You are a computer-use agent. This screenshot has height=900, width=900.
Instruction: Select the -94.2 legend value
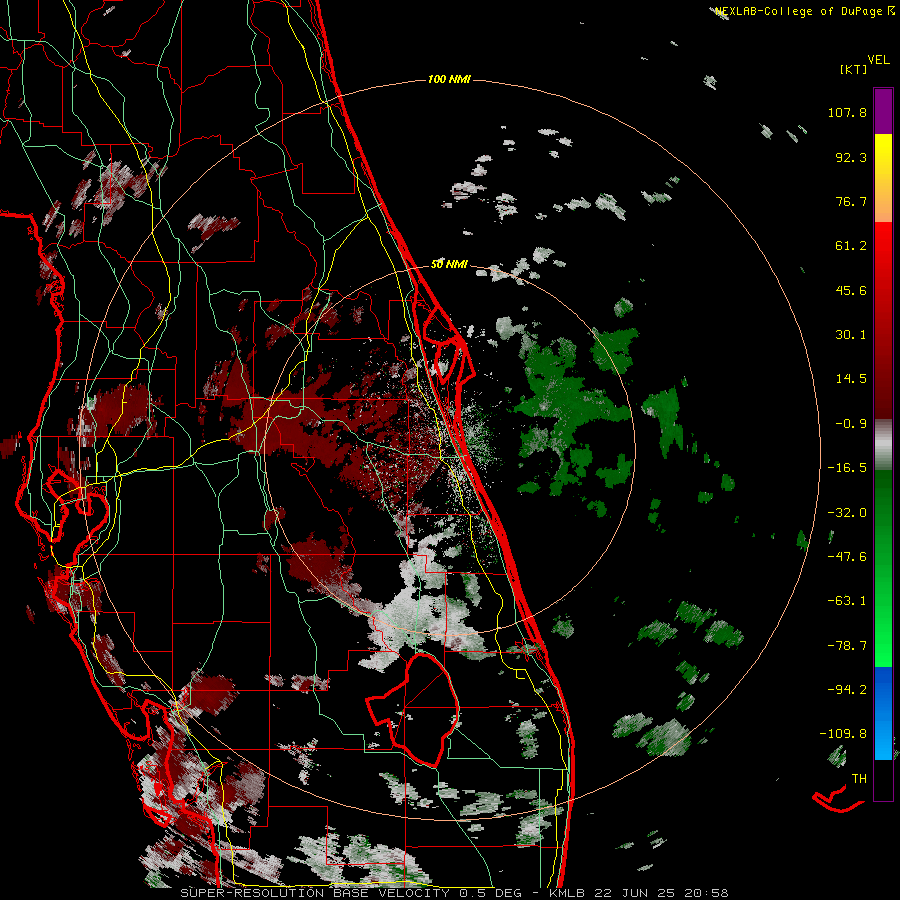[x=847, y=689]
